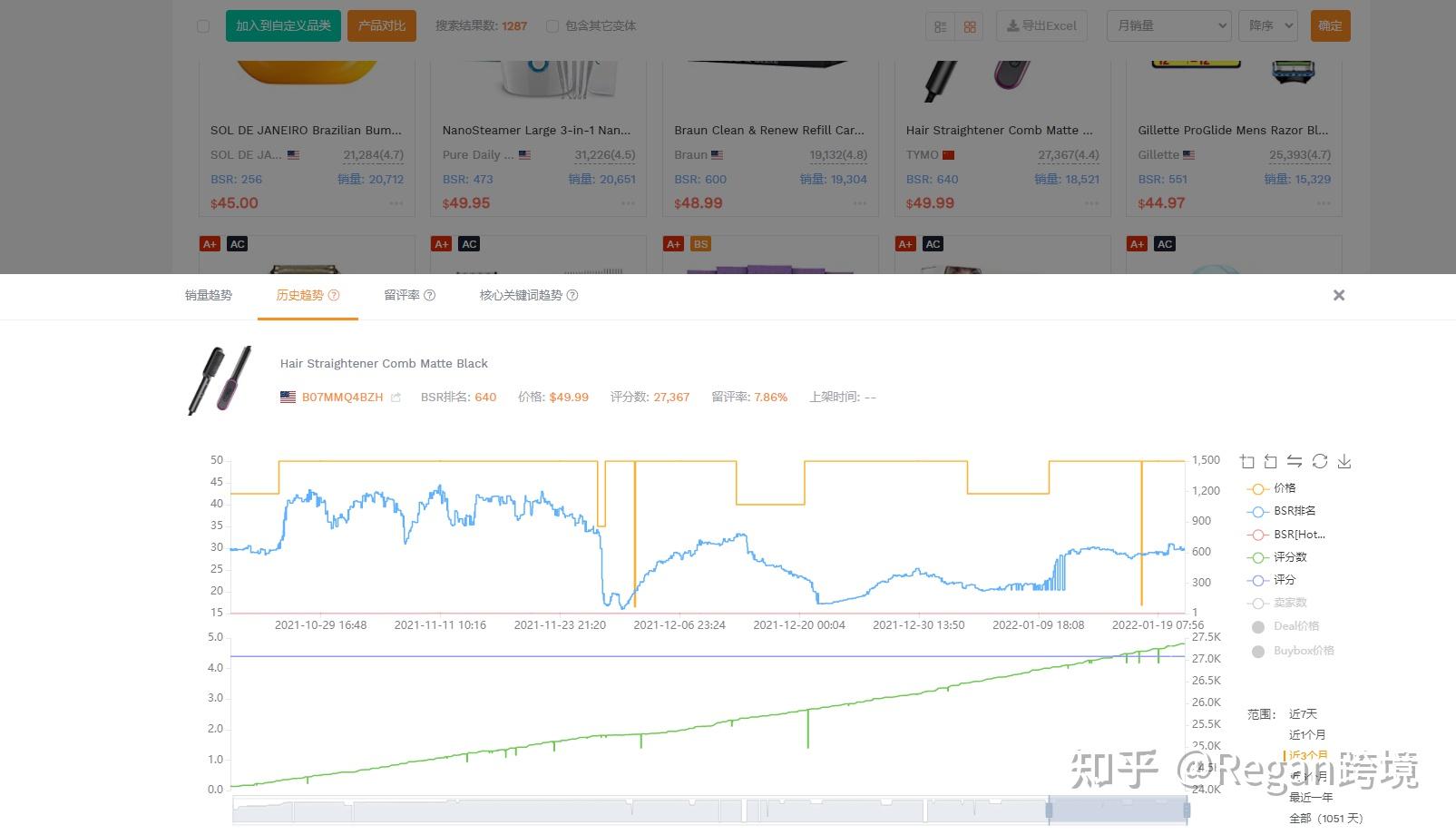
Task: Tick the select-all checkbox in the toolbar
Action: [203, 26]
